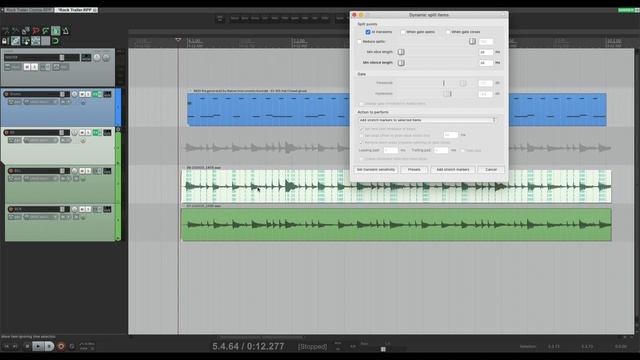Click the edit cursor marker in ruler
The image size is (640, 360).
pyautogui.click(x=178, y=40)
